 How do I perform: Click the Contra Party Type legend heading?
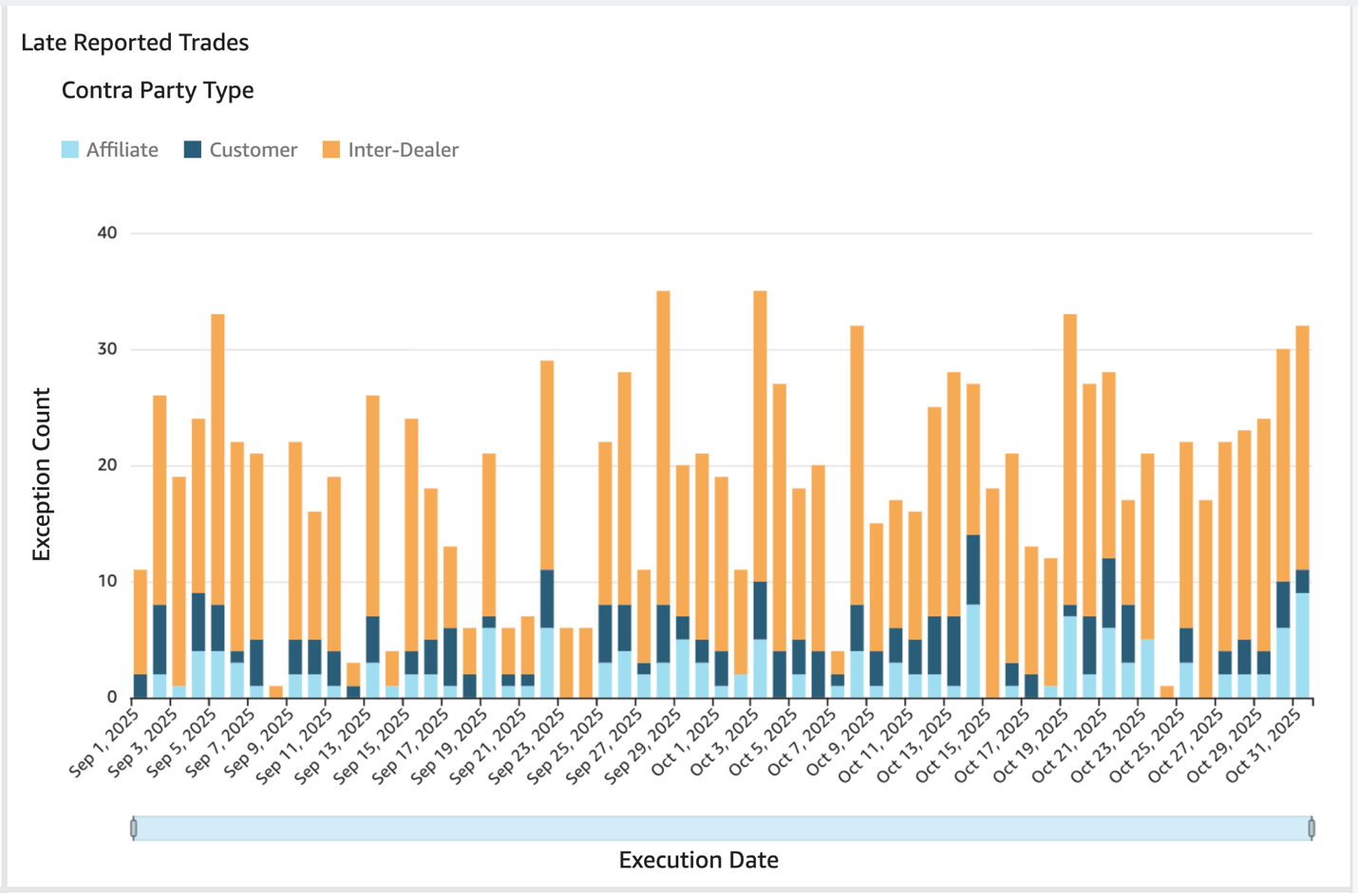[x=158, y=90]
